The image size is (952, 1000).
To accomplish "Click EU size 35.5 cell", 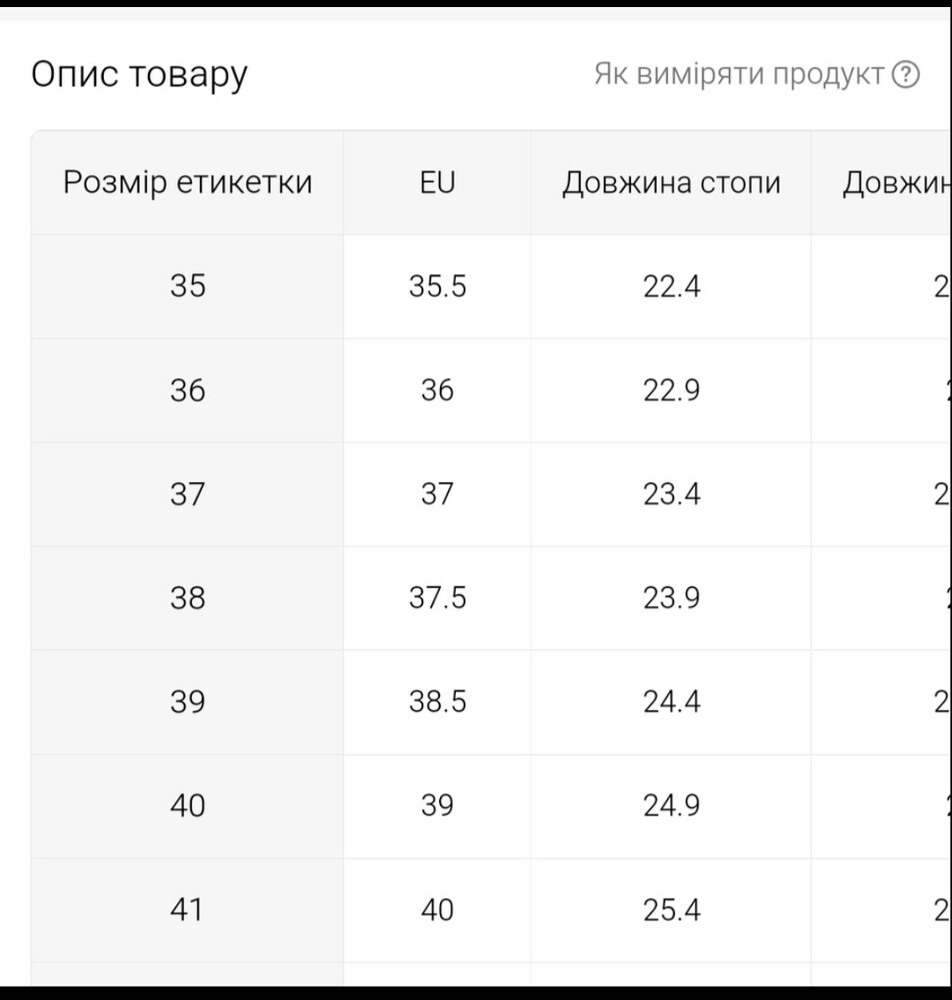I will tap(437, 286).
